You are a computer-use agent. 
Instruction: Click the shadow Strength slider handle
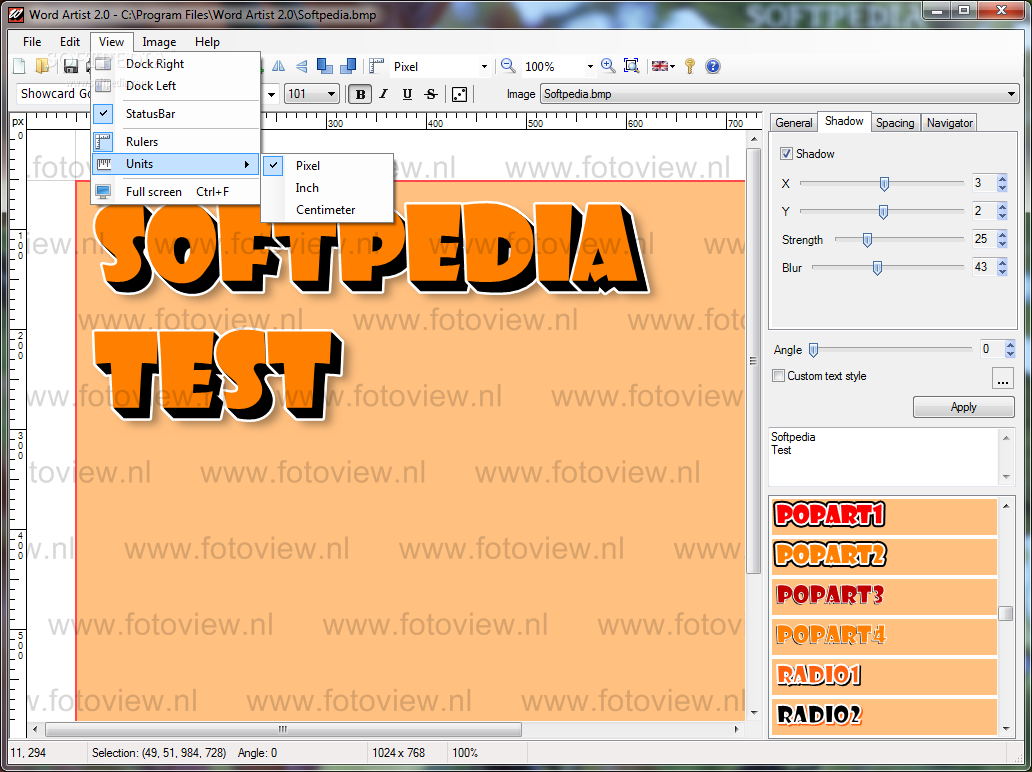tap(867, 240)
